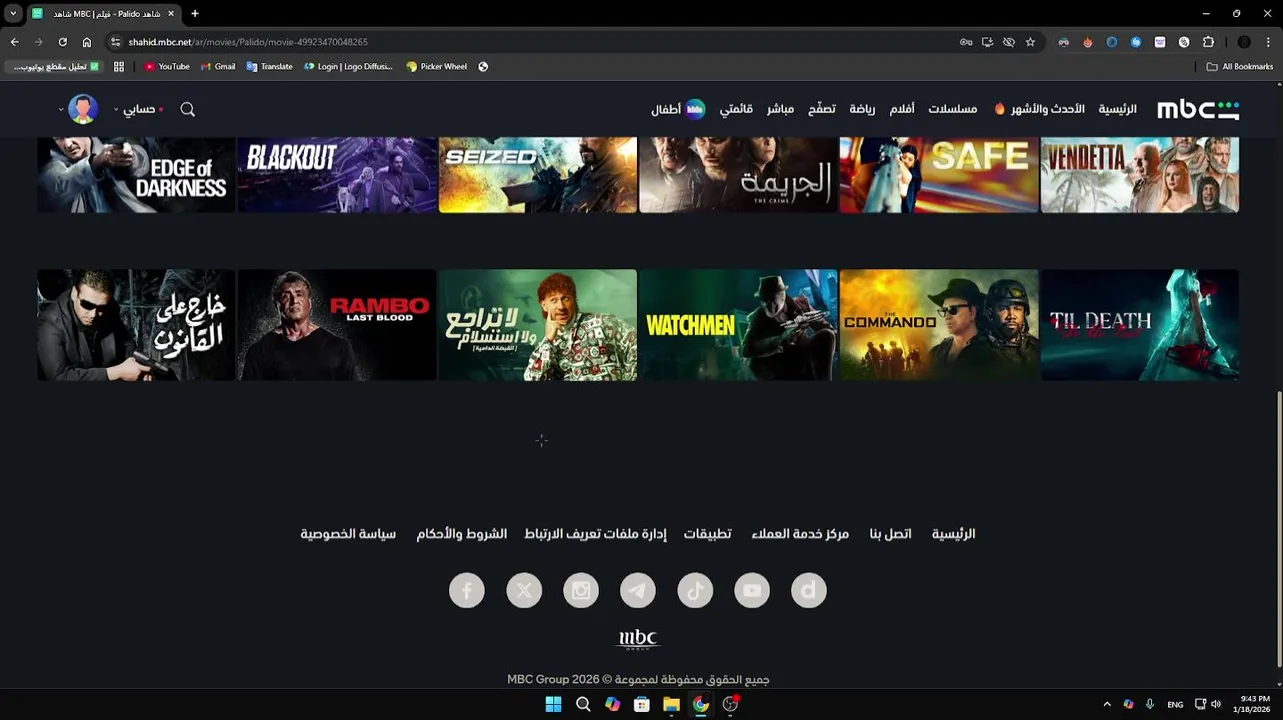The height and width of the screenshot is (720, 1283).
Task: Click the footer الرئيسية link
Action: coord(953,534)
